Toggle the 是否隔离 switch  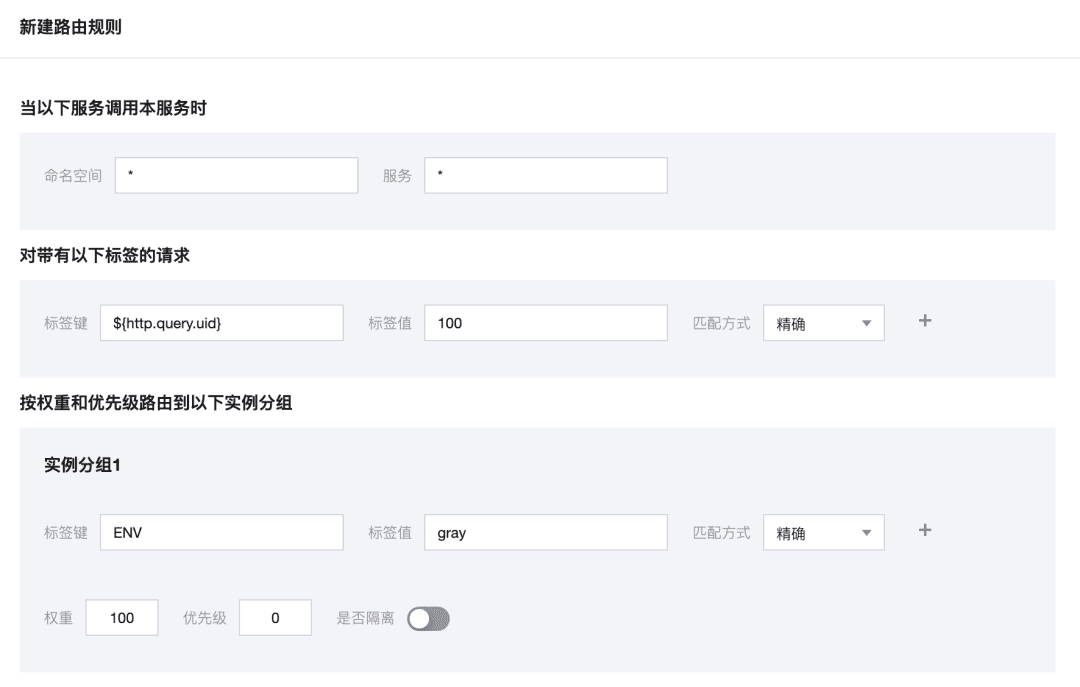tap(428, 619)
